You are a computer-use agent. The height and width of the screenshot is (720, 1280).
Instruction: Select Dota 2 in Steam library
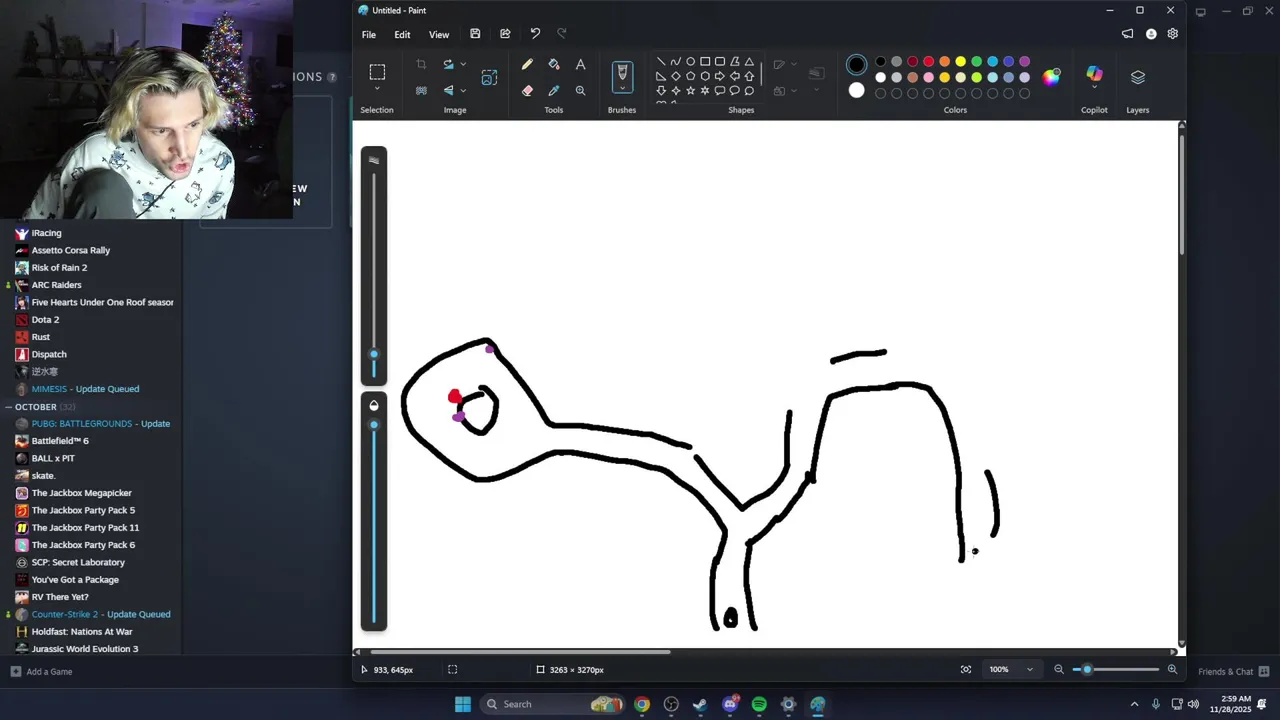45,320
